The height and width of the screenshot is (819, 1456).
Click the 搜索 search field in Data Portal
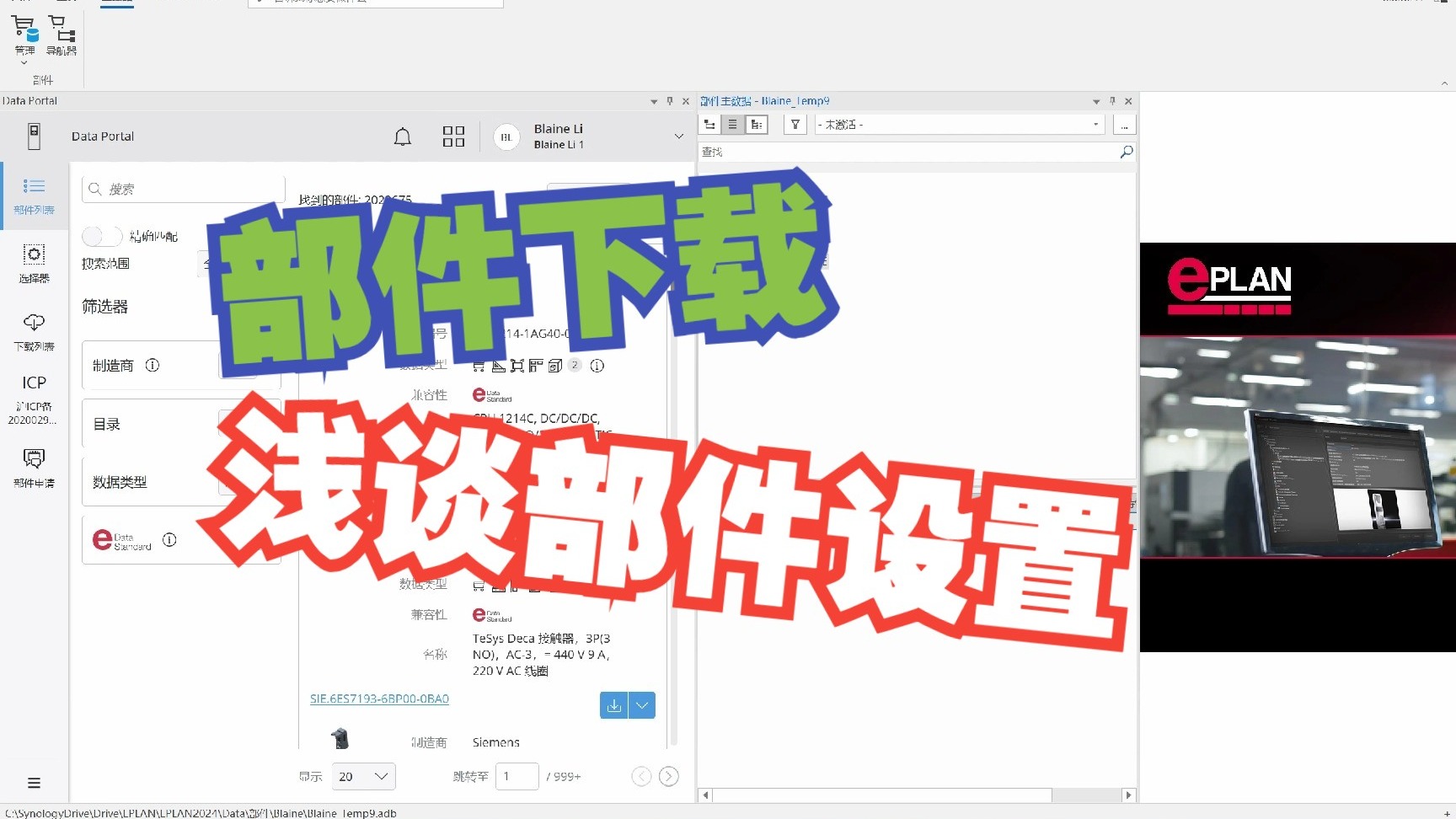[184, 189]
